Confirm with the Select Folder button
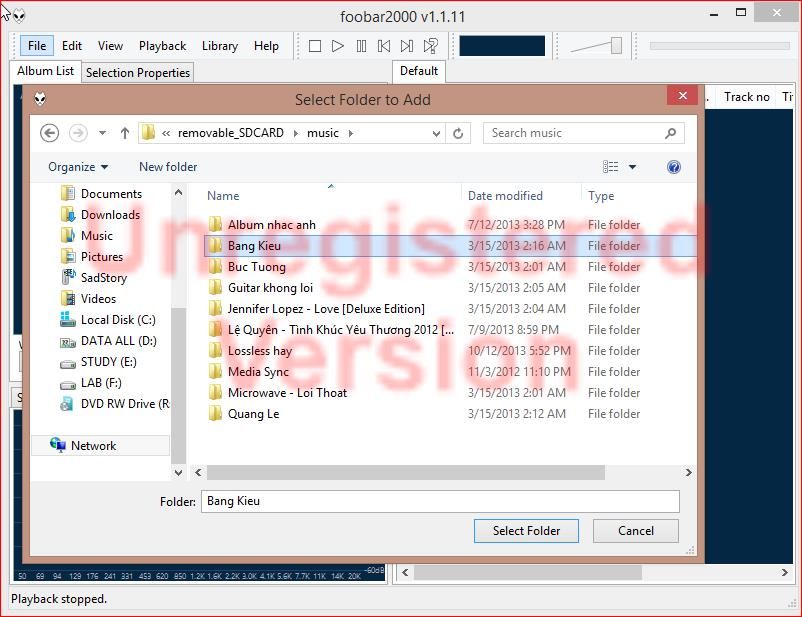802x617 pixels. coord(526,531)
